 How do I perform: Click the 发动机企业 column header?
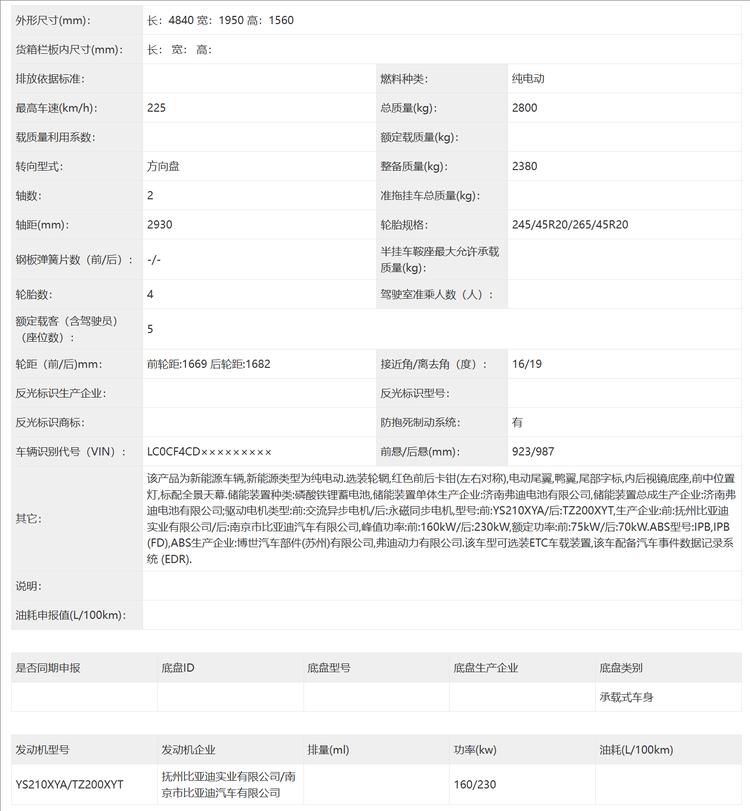pos(189,750)
